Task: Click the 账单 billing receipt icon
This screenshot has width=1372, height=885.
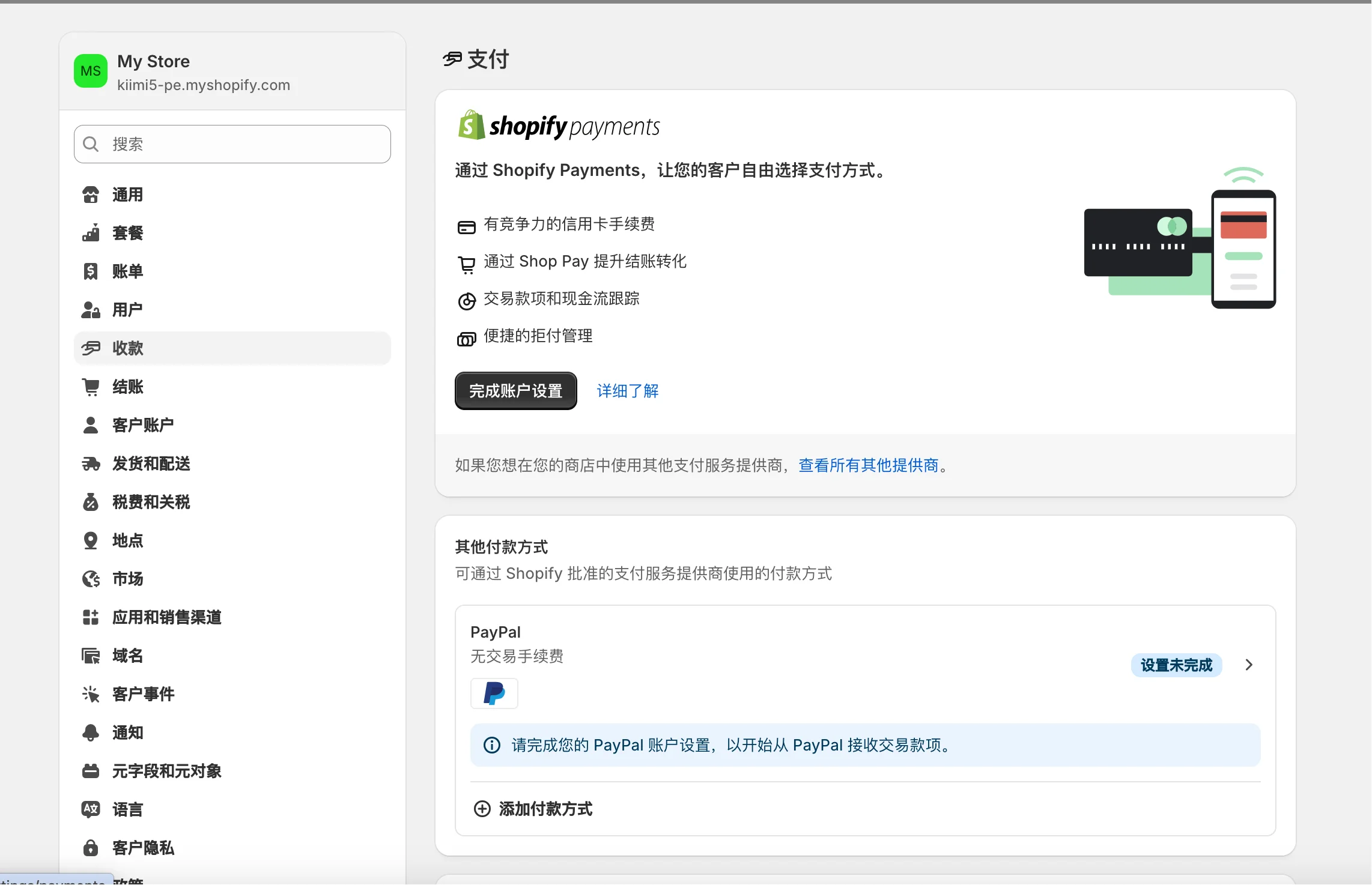Action: (x=91, y=271)
